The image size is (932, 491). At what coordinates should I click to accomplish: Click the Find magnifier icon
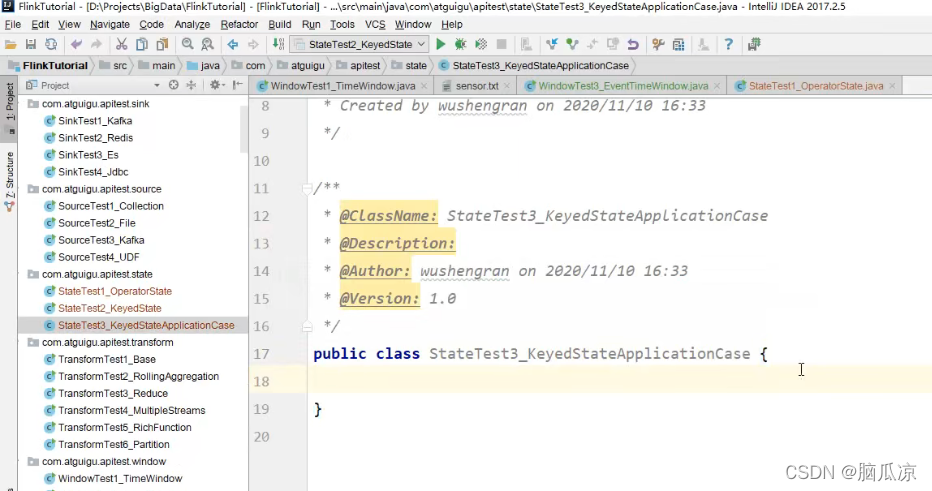(187, 45)
